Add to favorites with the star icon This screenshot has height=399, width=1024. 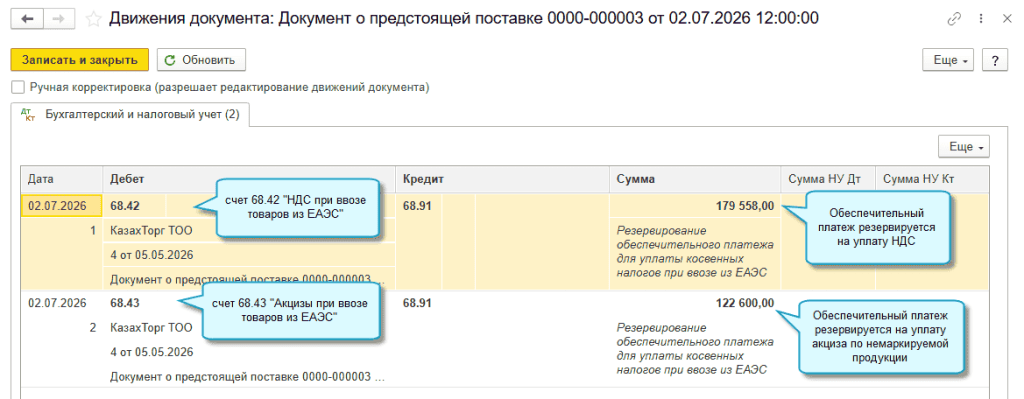tap(93, 20)
